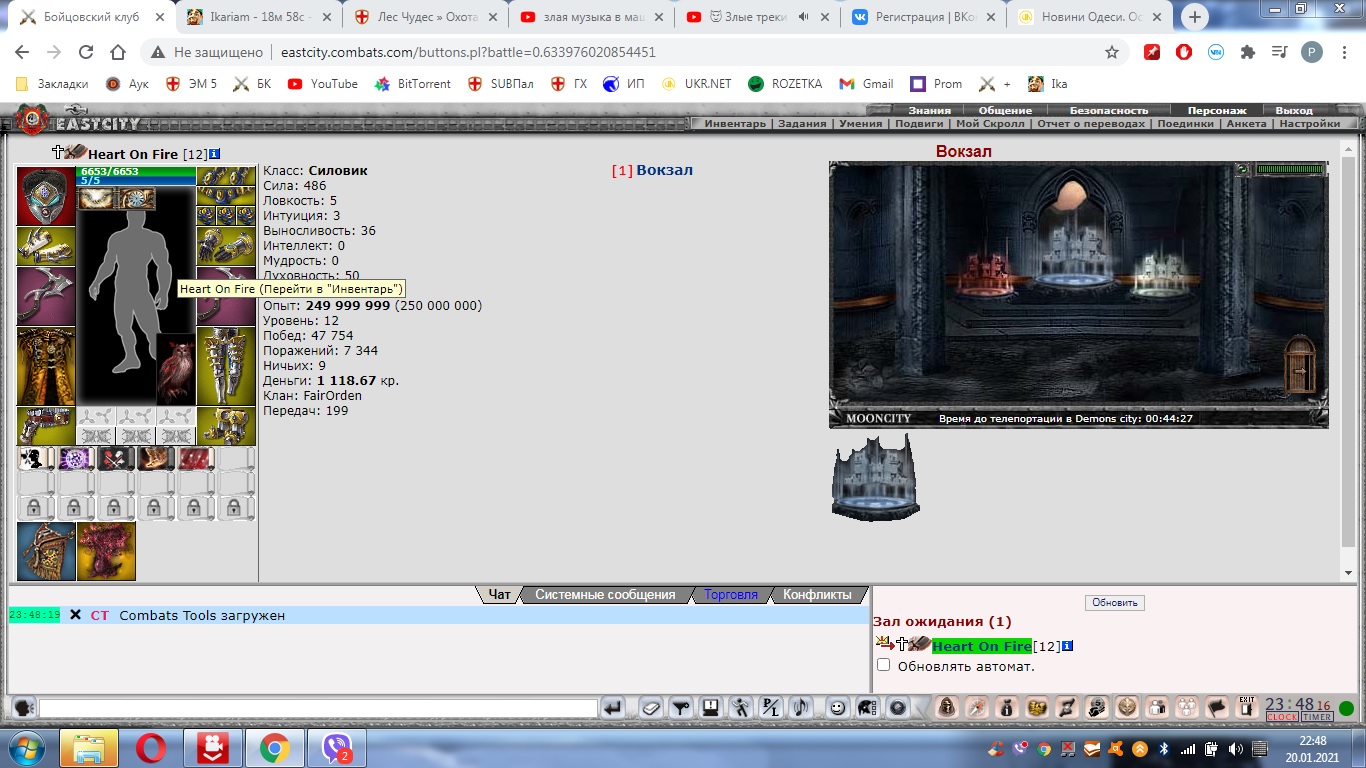Switch to the 'Чат' tab
The image size is (1366, 768).
(x=499, y=594)
